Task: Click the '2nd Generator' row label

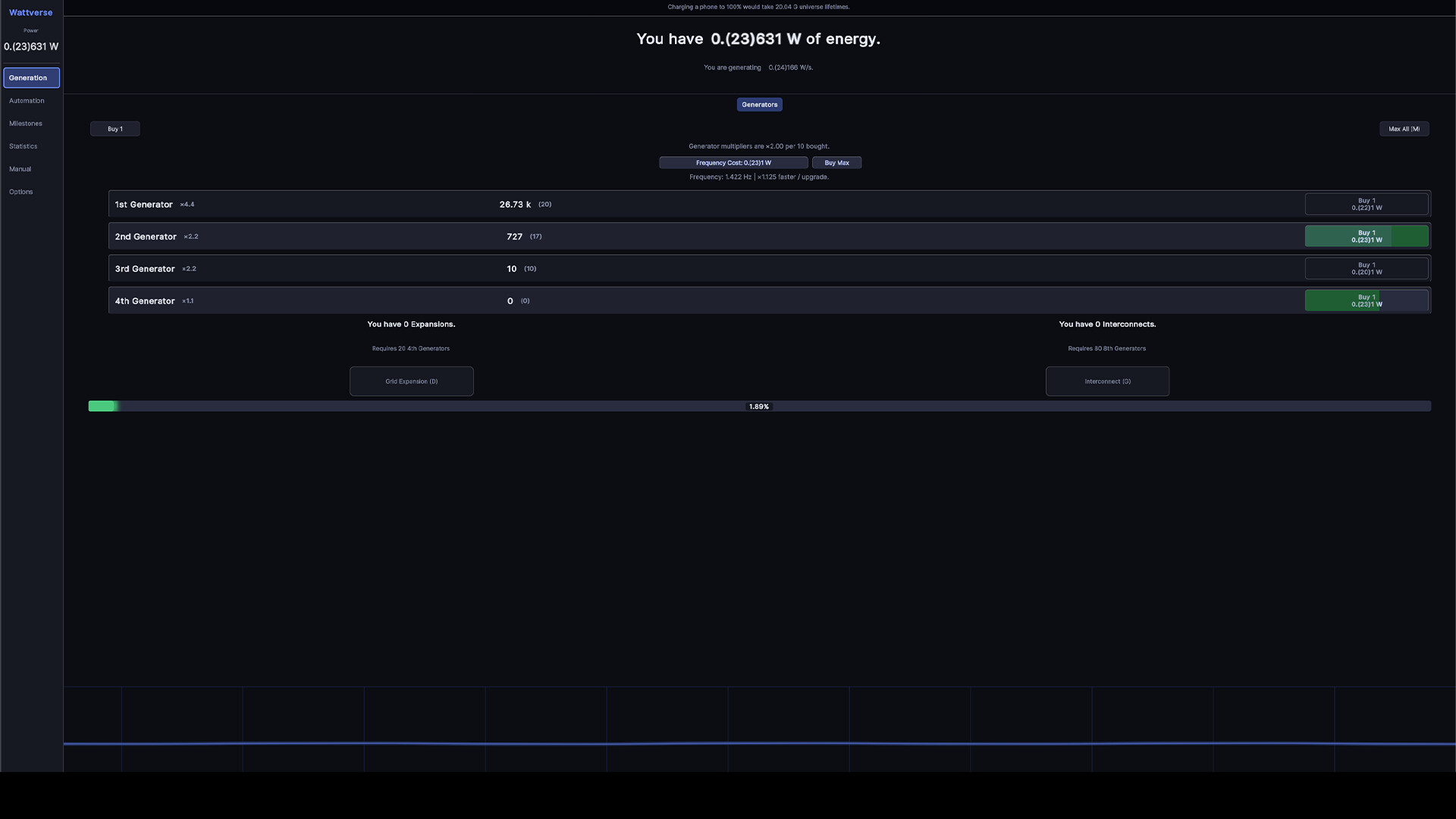Action: (x=146, y=237)
